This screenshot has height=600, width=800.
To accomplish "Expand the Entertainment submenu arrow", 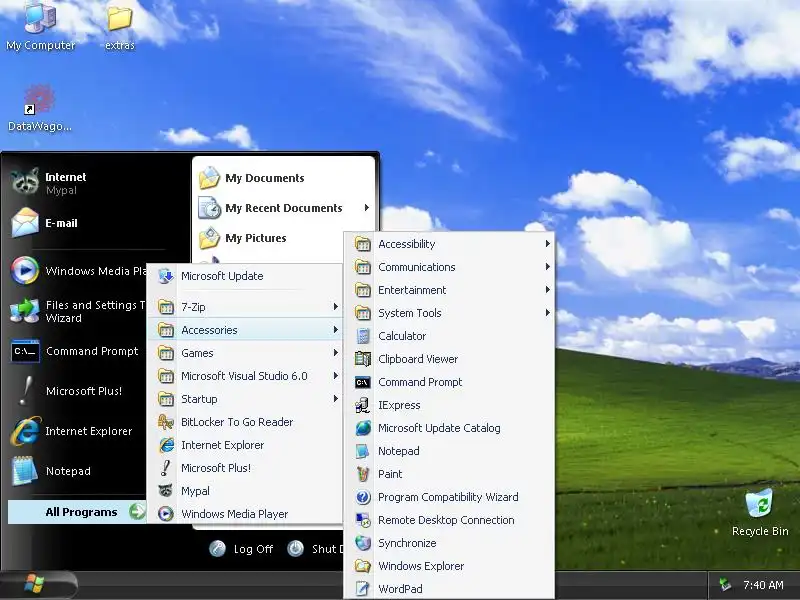I will coord(547,289).
